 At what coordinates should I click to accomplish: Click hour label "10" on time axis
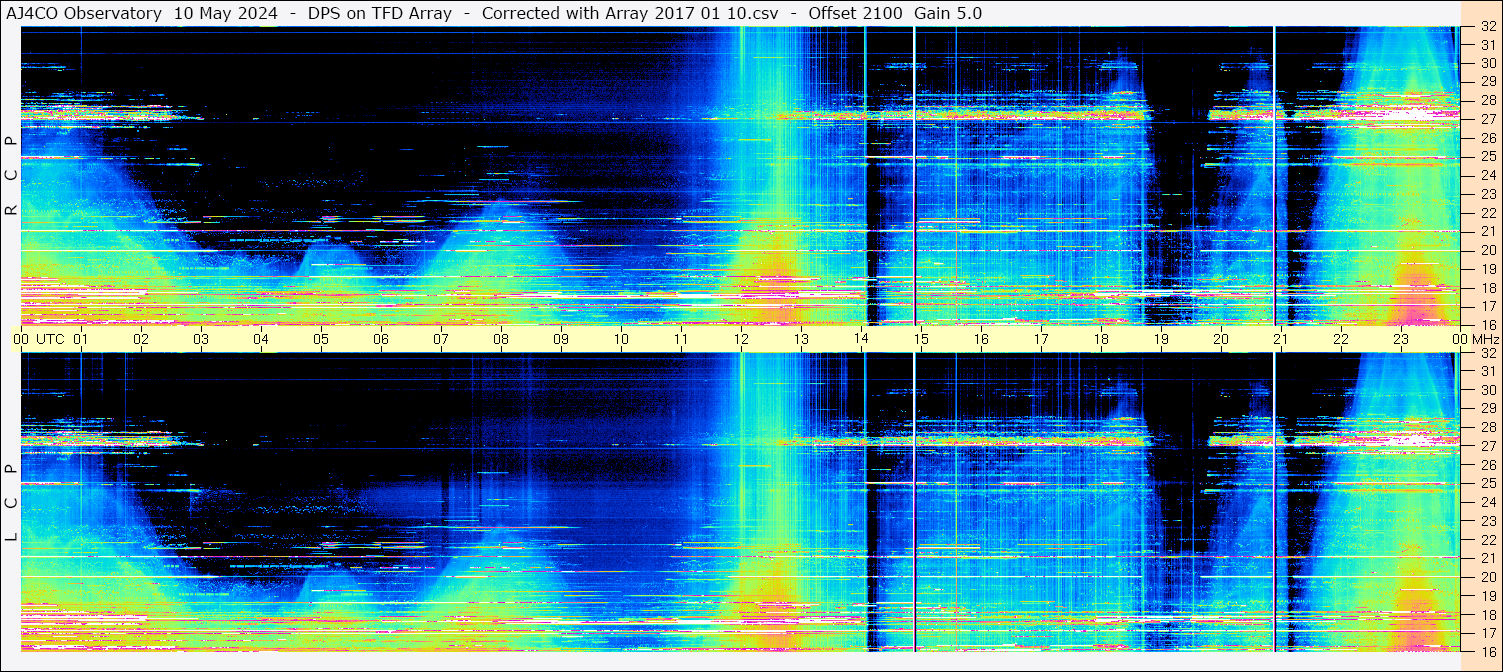coord(621,339)
